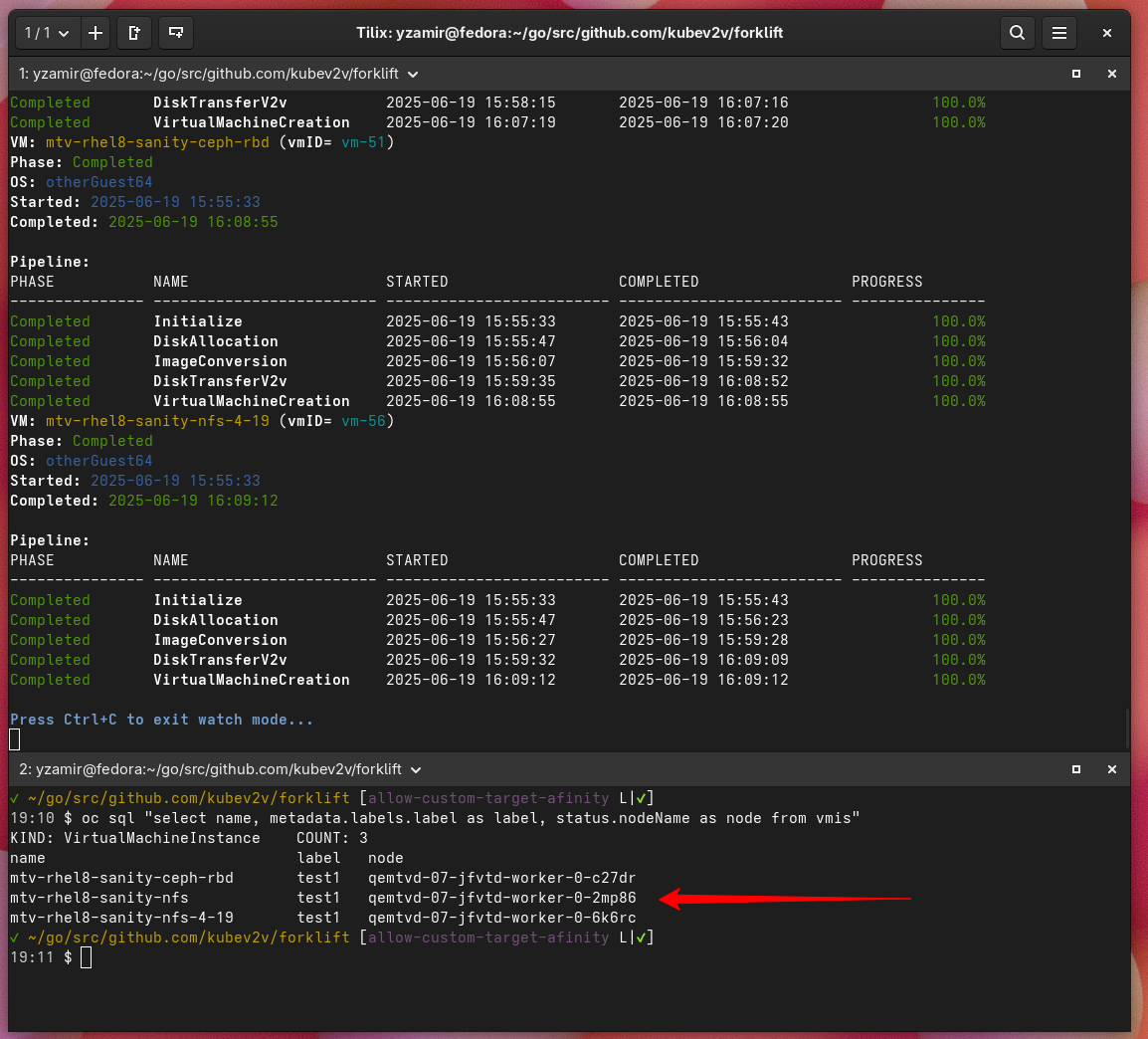
Task: Click the add terminal right icon
Action: tap(134, 33)
